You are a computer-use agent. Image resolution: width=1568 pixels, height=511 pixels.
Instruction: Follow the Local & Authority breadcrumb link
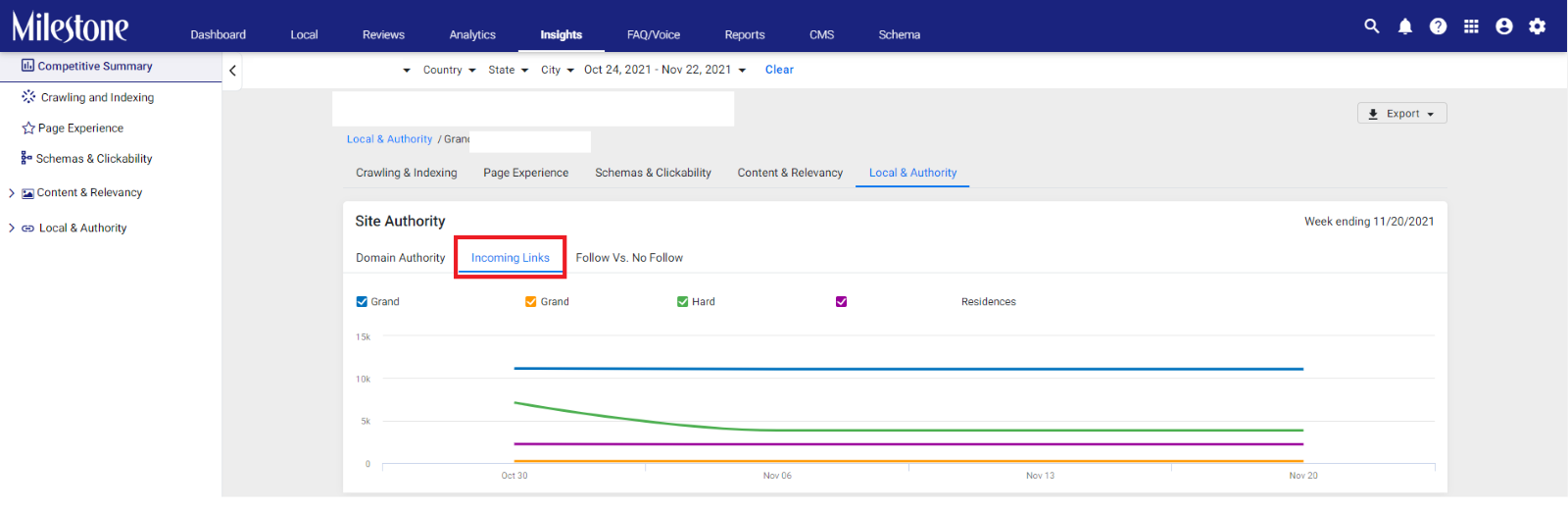389,139
